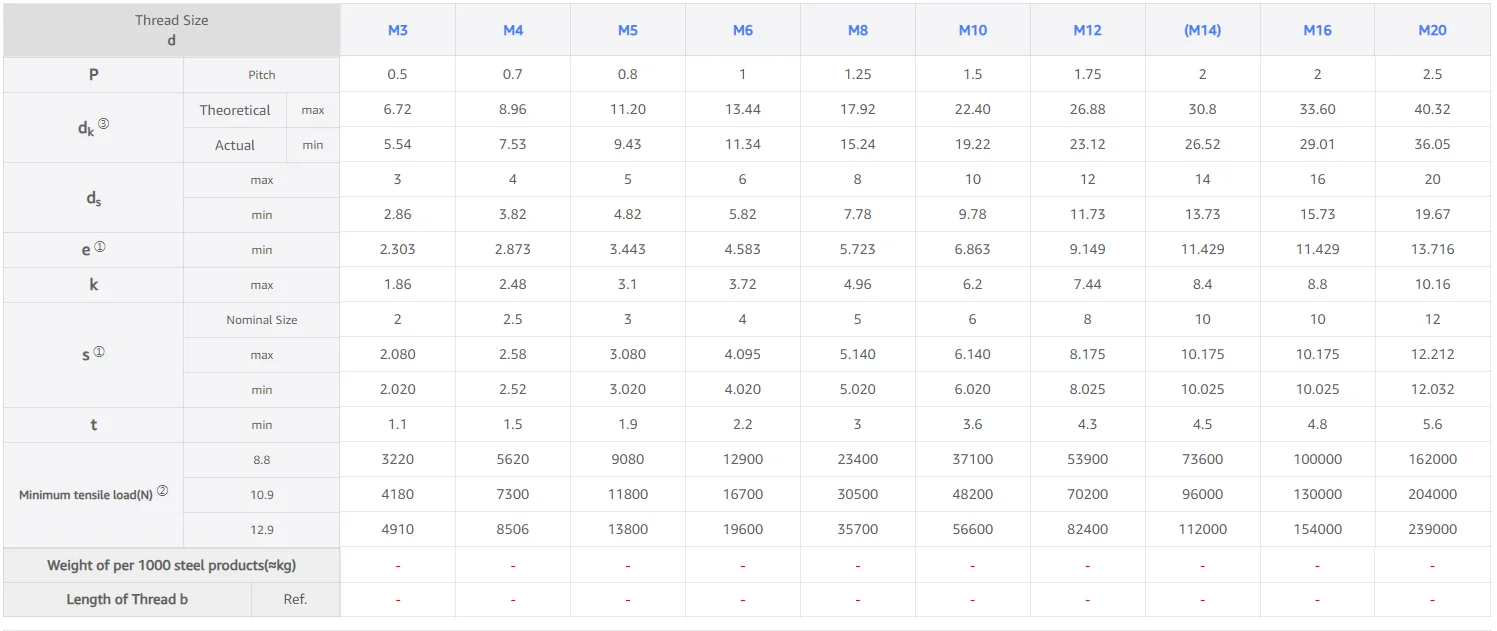The width and height of the screenshot is (1497, 631).
Task: Click the dk row label
Action: pos(94,127)
